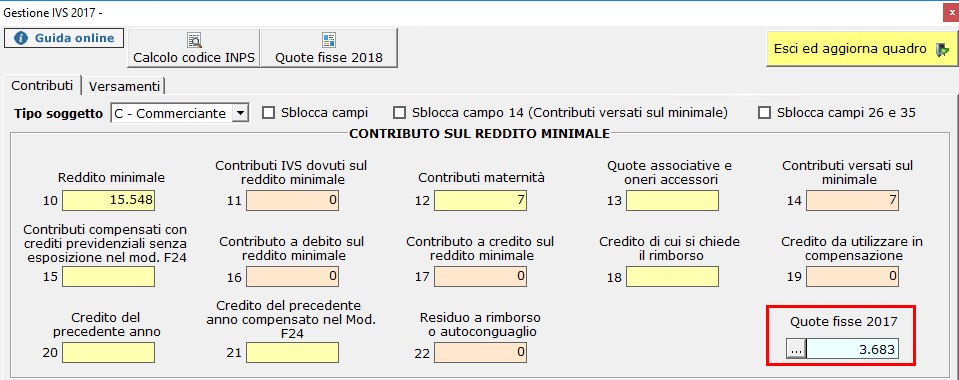Viewport: 959px width, 380px height.
Task: Open Calcolo codice INPS tool
Action: click(x=194, y=48)
